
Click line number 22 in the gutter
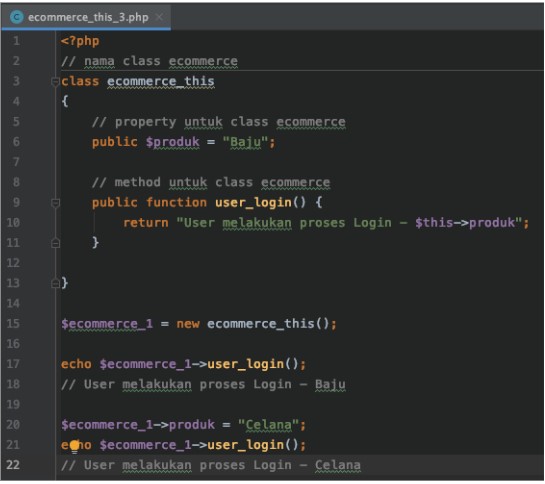(x=13, y=465)
